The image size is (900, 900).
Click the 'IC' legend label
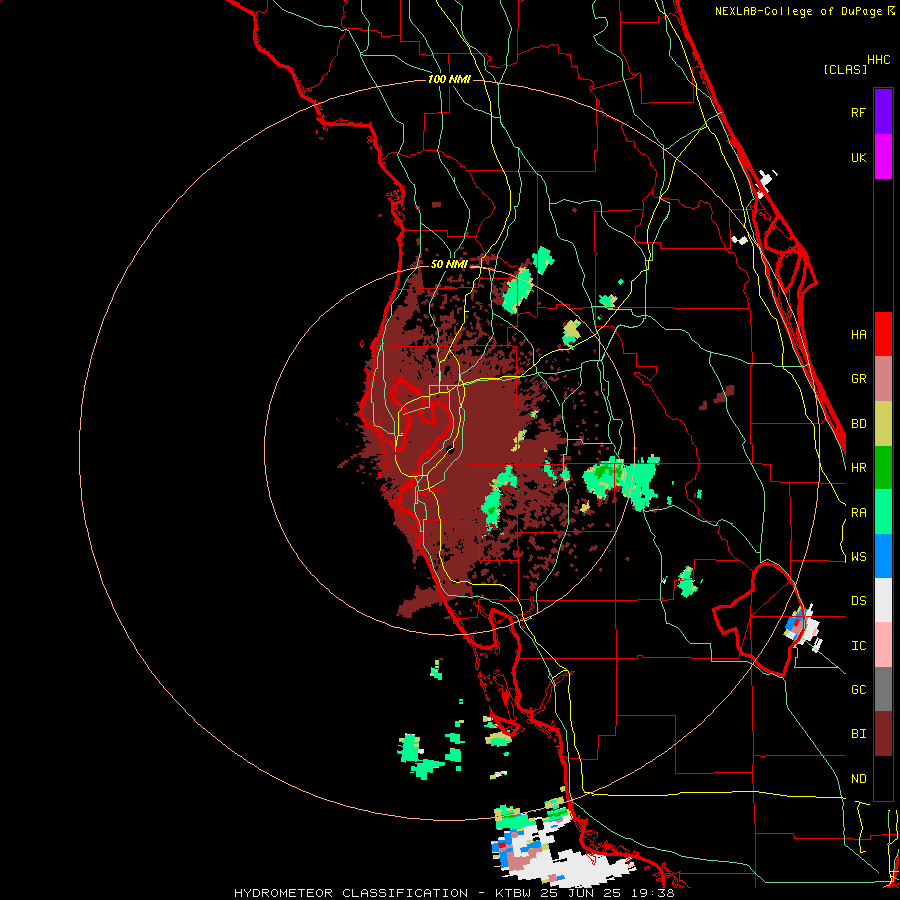click(x=858, y=646)
